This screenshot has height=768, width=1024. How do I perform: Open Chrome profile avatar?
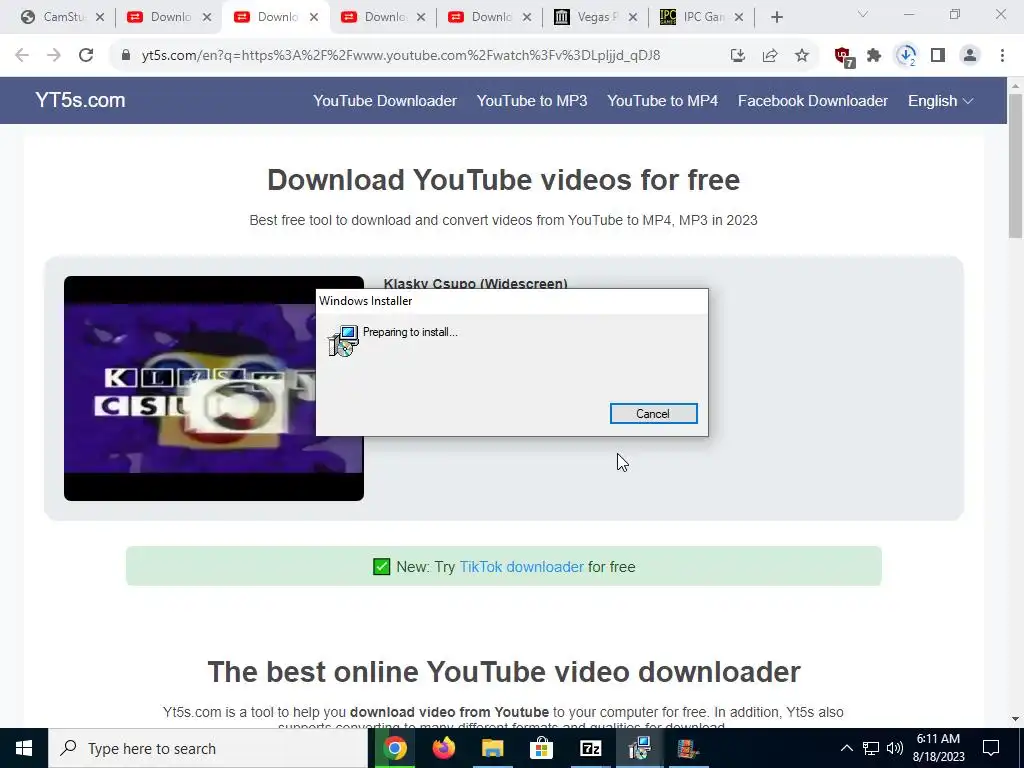[970, 56]
